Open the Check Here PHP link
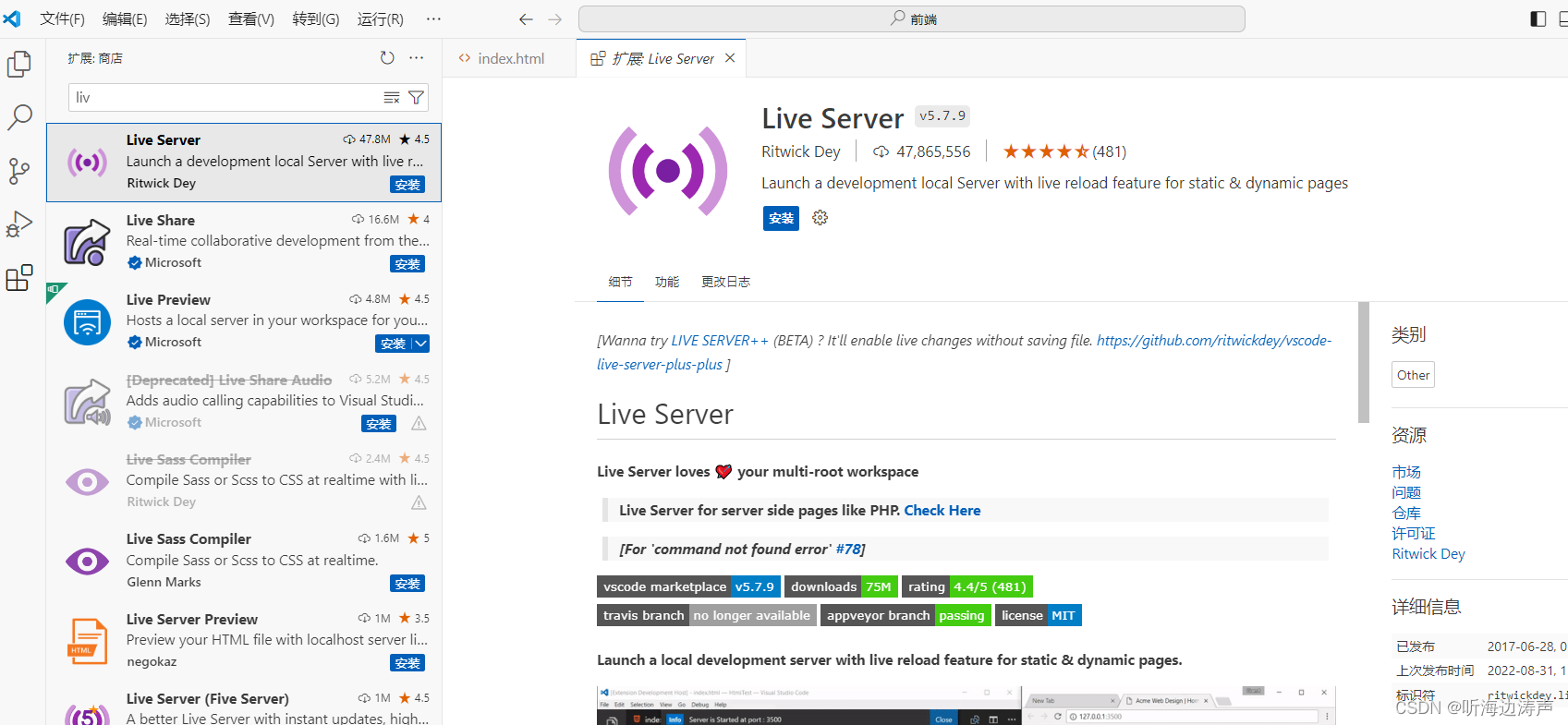The width and height of the screenshot is (1568, 725). 942,511
